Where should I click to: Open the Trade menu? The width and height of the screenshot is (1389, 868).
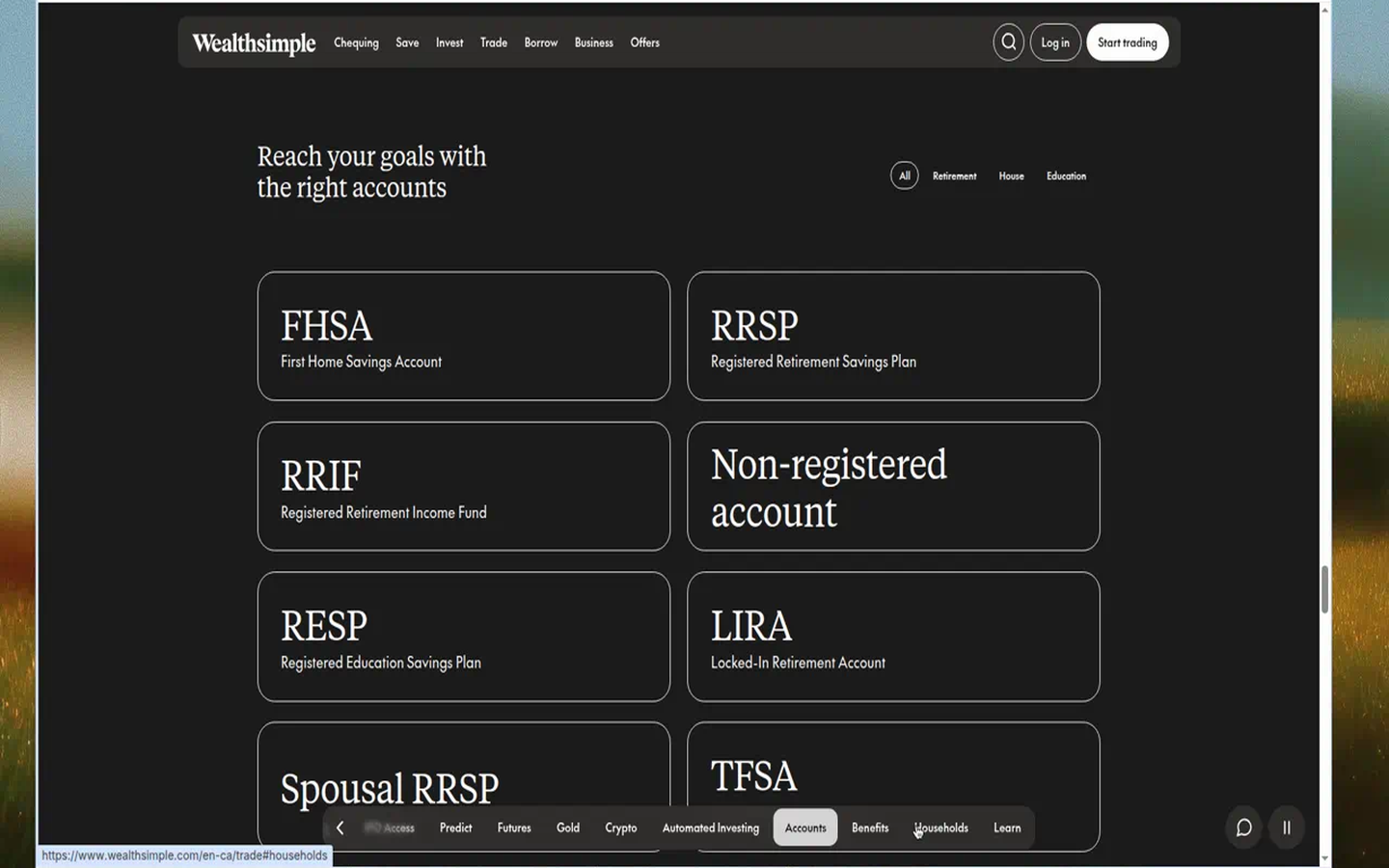pyautogui.click(x=494, y=42)
